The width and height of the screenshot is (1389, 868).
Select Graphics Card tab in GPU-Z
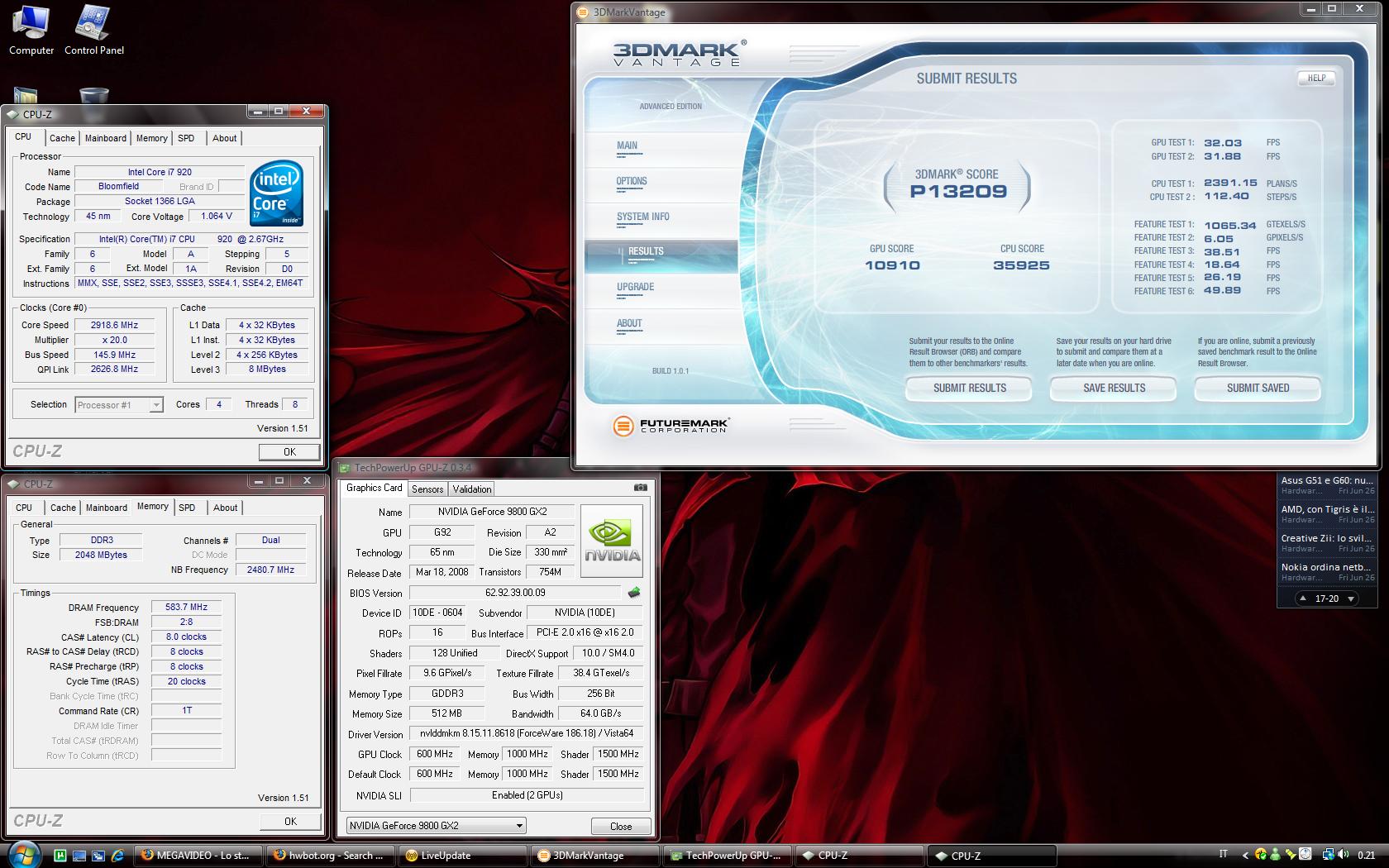pyautogui.click(x=375, y=488)
